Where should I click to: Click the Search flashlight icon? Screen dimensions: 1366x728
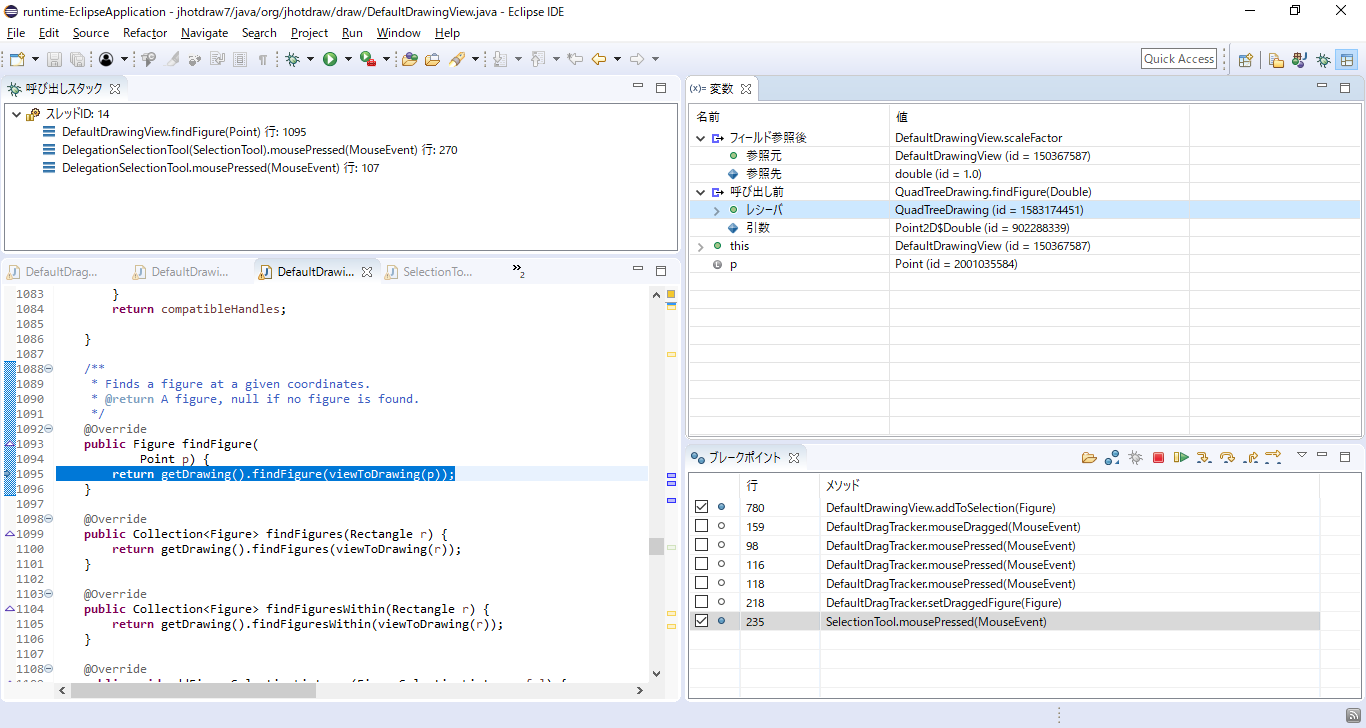(456, 59)
